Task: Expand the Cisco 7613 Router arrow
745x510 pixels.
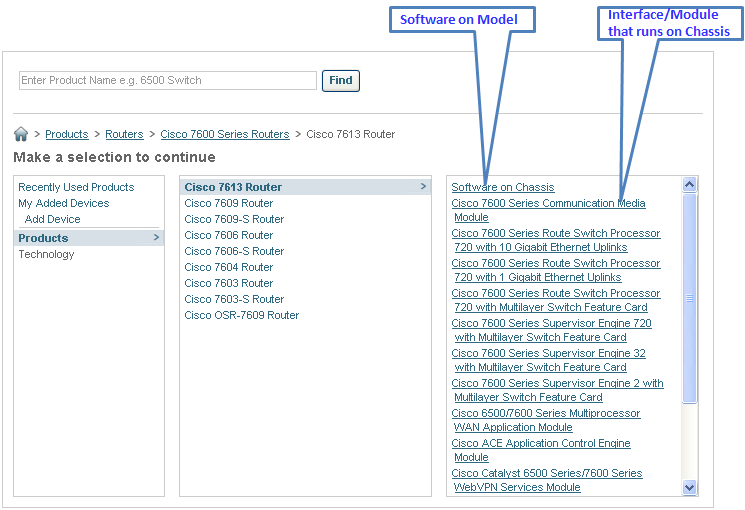Action: (423, 186)
